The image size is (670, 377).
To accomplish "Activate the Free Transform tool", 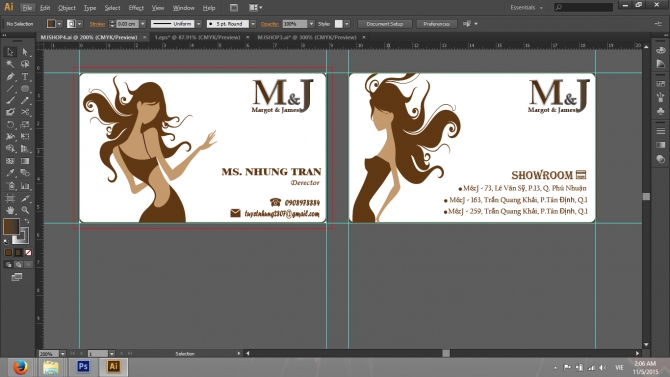I will click(x=25, y=137).
